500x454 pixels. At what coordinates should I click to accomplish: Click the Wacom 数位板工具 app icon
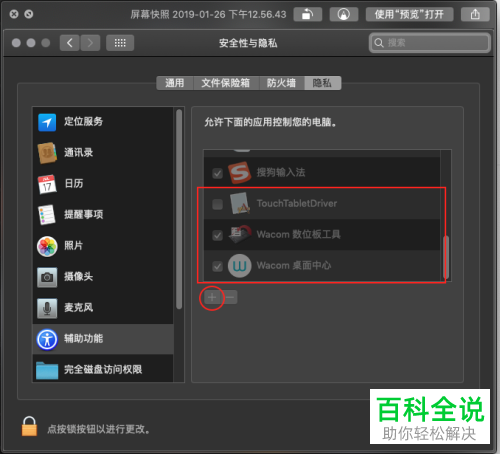coord(240,234)
